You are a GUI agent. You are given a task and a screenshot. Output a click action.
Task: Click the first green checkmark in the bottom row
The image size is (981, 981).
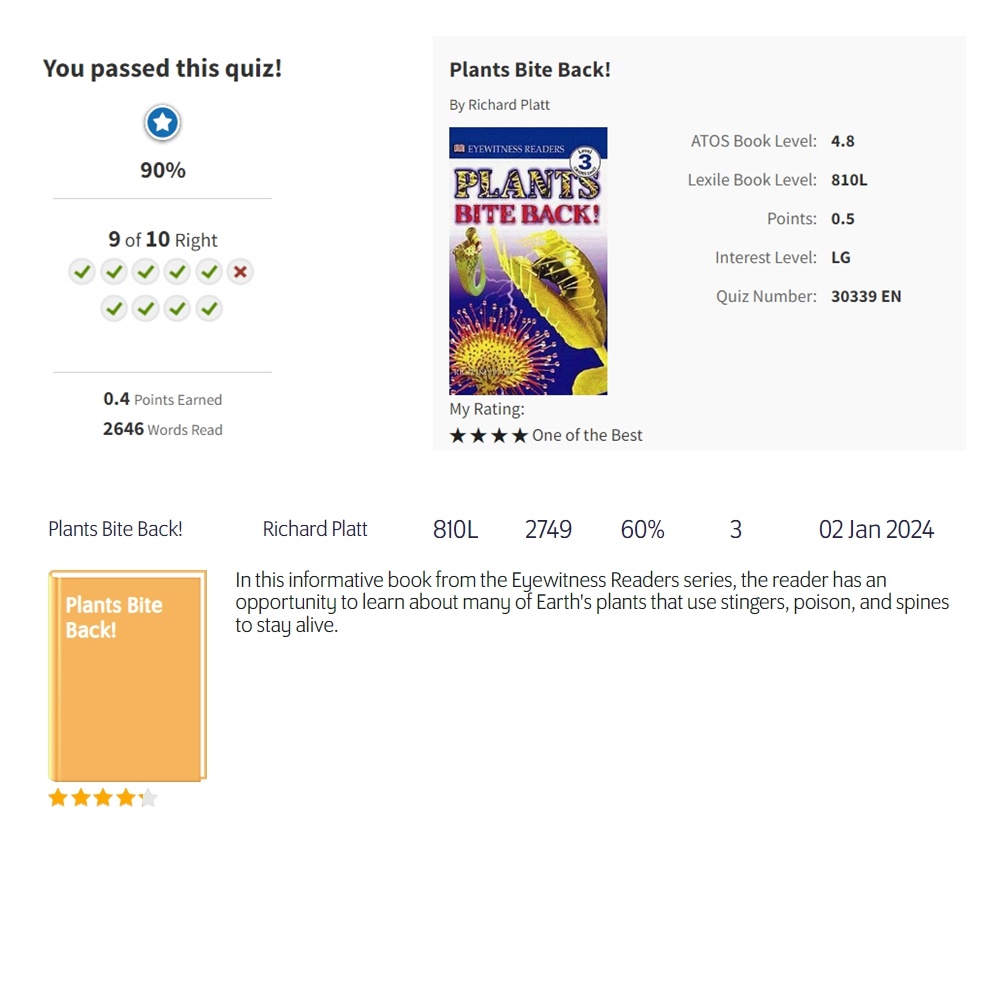pyautogui.click(x=114, y=308)
